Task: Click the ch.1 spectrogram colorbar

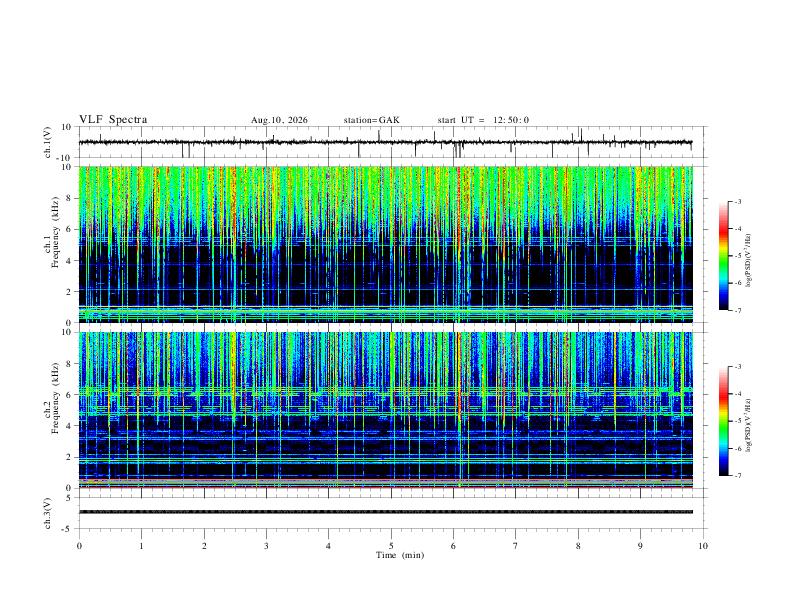Action: (723, 256)
